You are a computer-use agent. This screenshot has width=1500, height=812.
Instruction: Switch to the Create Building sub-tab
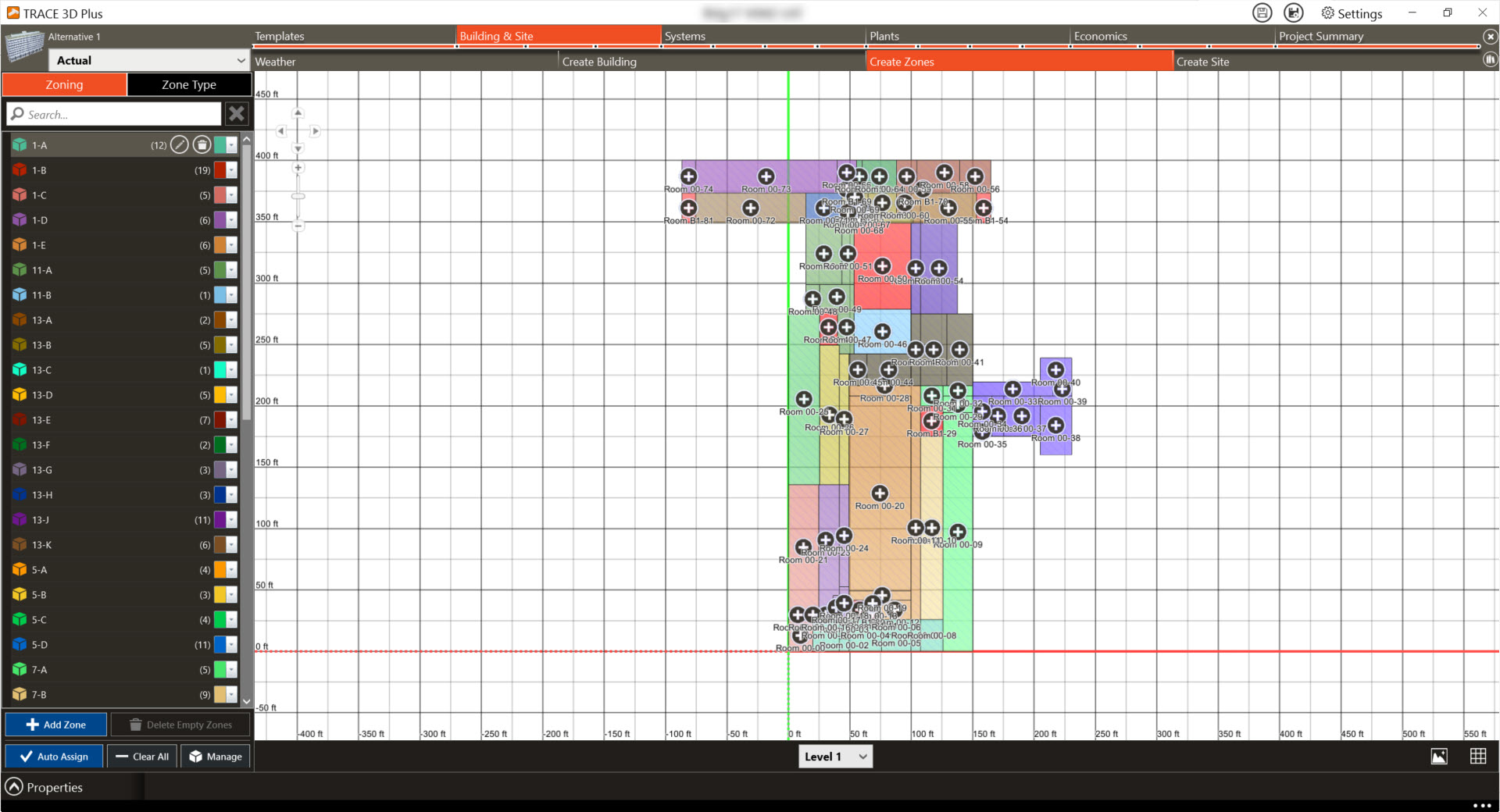599,62
